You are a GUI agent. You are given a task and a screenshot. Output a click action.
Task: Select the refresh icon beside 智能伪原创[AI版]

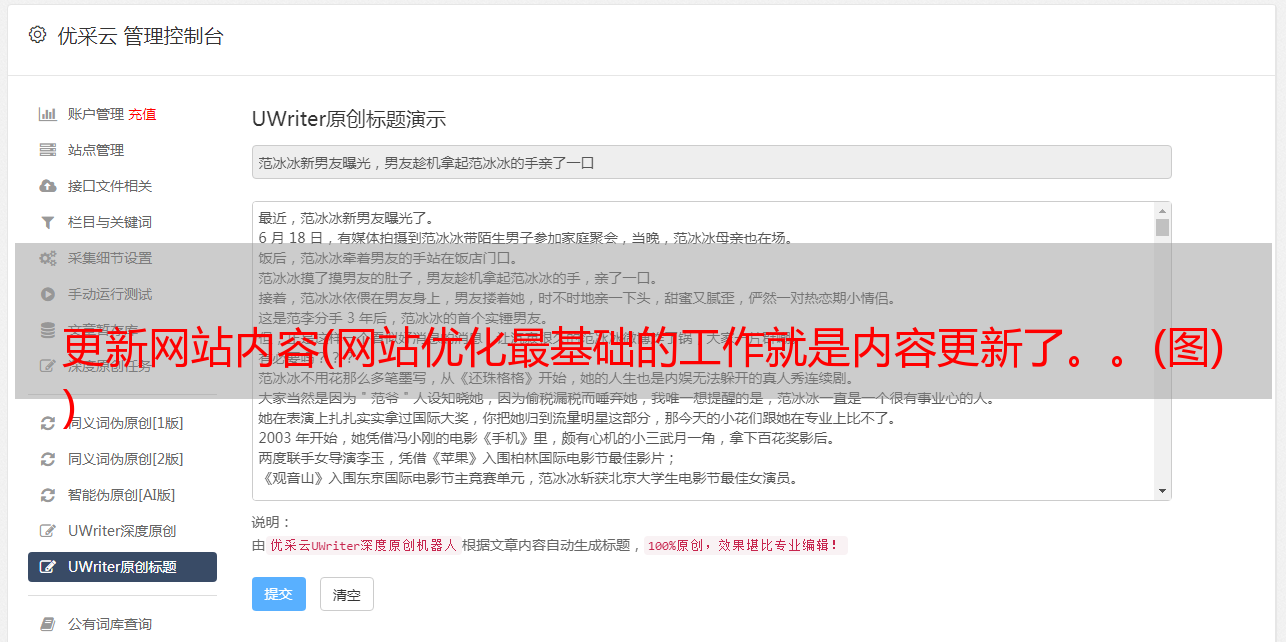coord(47,495)
